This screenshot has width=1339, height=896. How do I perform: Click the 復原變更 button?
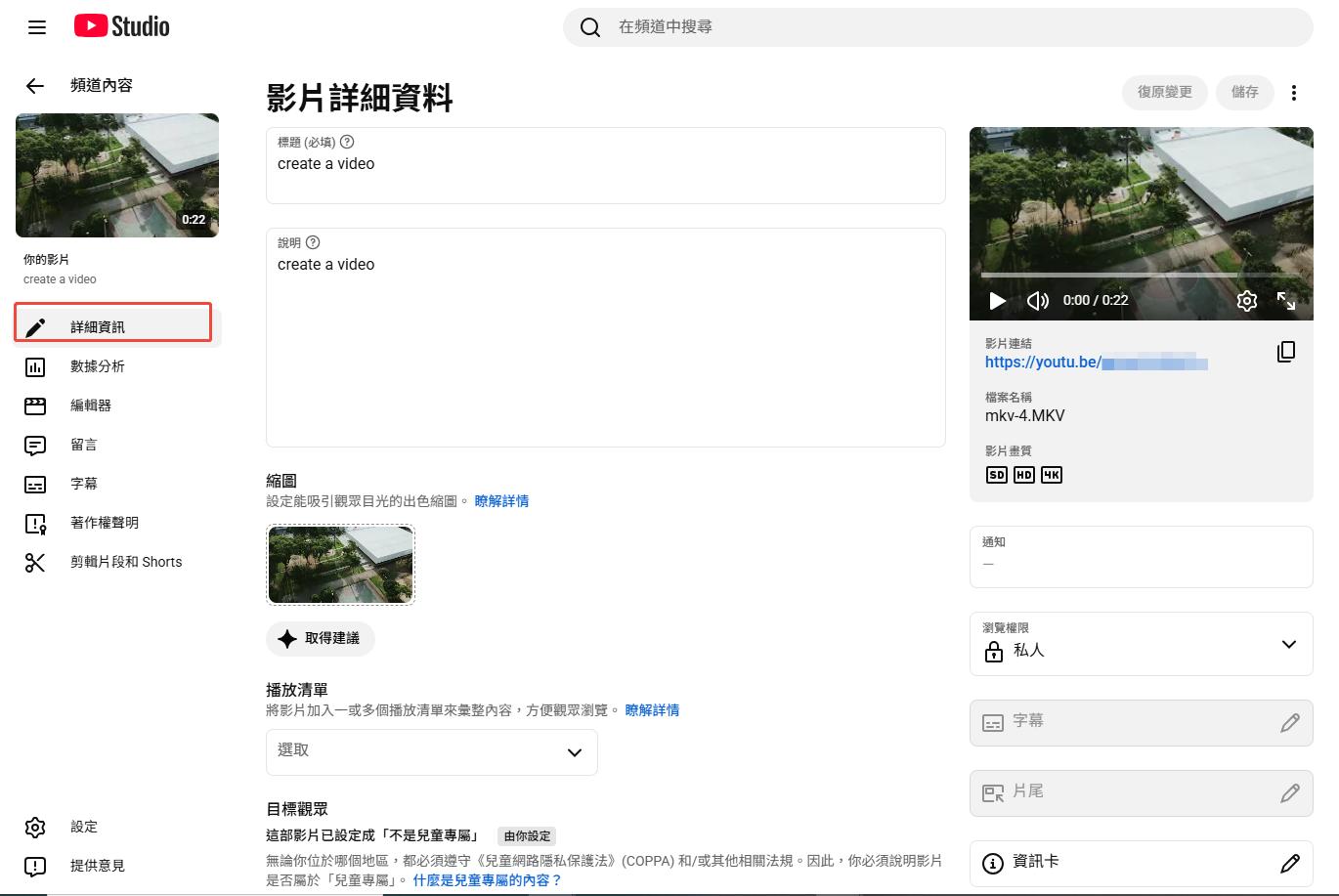(1165, 92)
